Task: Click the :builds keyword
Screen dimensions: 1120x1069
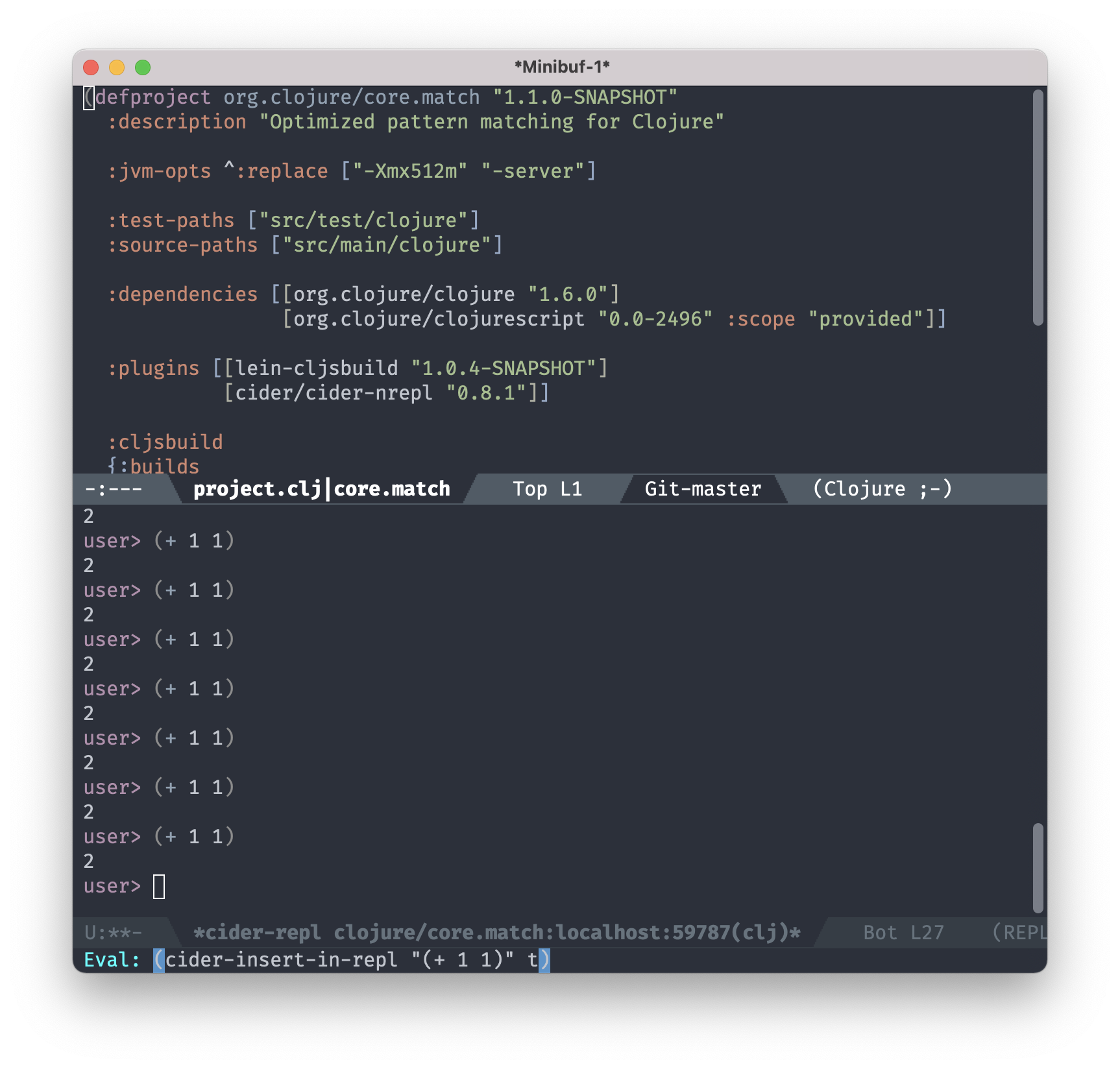Action: [x=160, y=466]
